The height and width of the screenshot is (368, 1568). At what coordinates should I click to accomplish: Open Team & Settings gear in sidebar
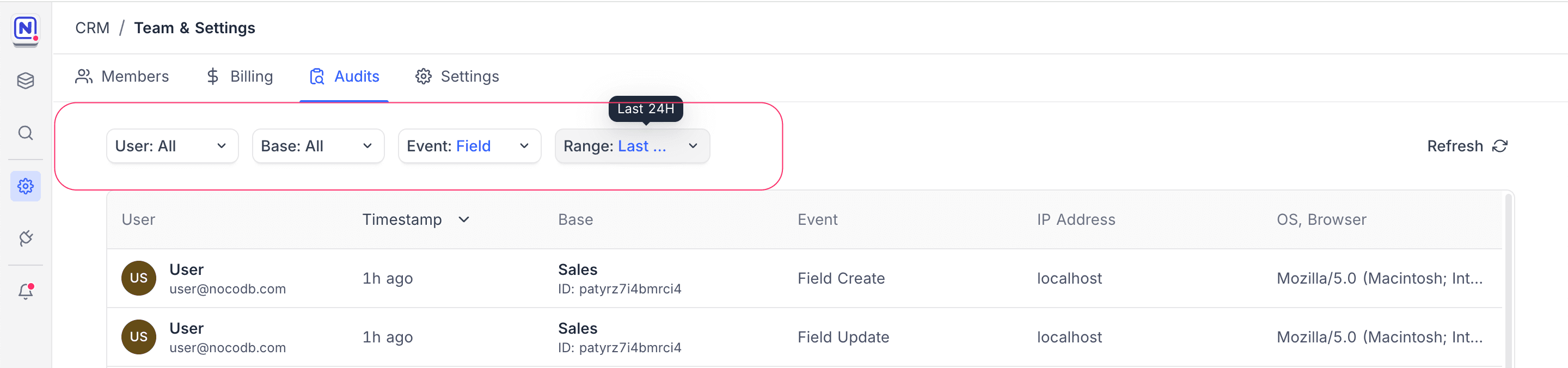tap(26, 186)
